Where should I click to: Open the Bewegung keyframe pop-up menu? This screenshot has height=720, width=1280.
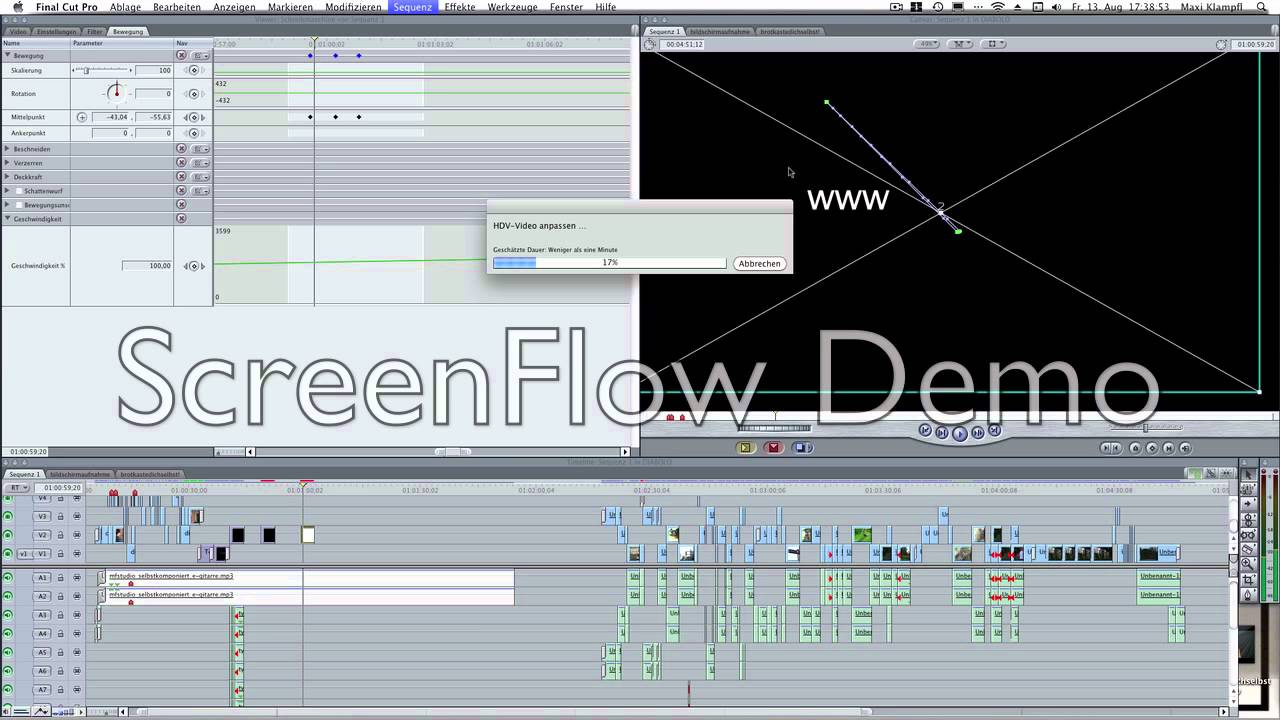click(200, 55)
